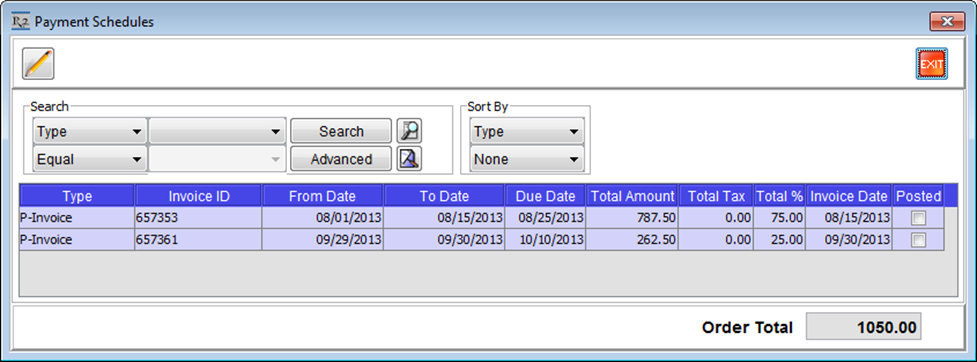Close the Payment Schedules window
This screenshot has width=977, height=362.
[947, 22]
